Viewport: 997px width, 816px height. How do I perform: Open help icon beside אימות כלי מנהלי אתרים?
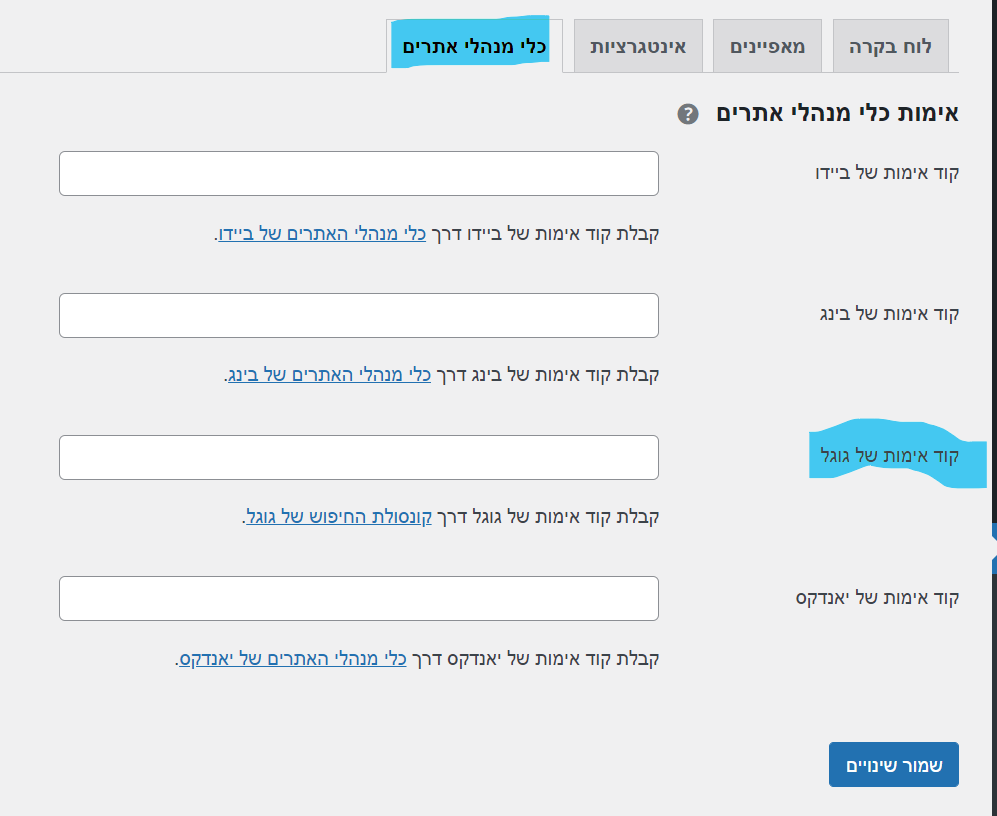pyautogui.click(x=687, y=114)
